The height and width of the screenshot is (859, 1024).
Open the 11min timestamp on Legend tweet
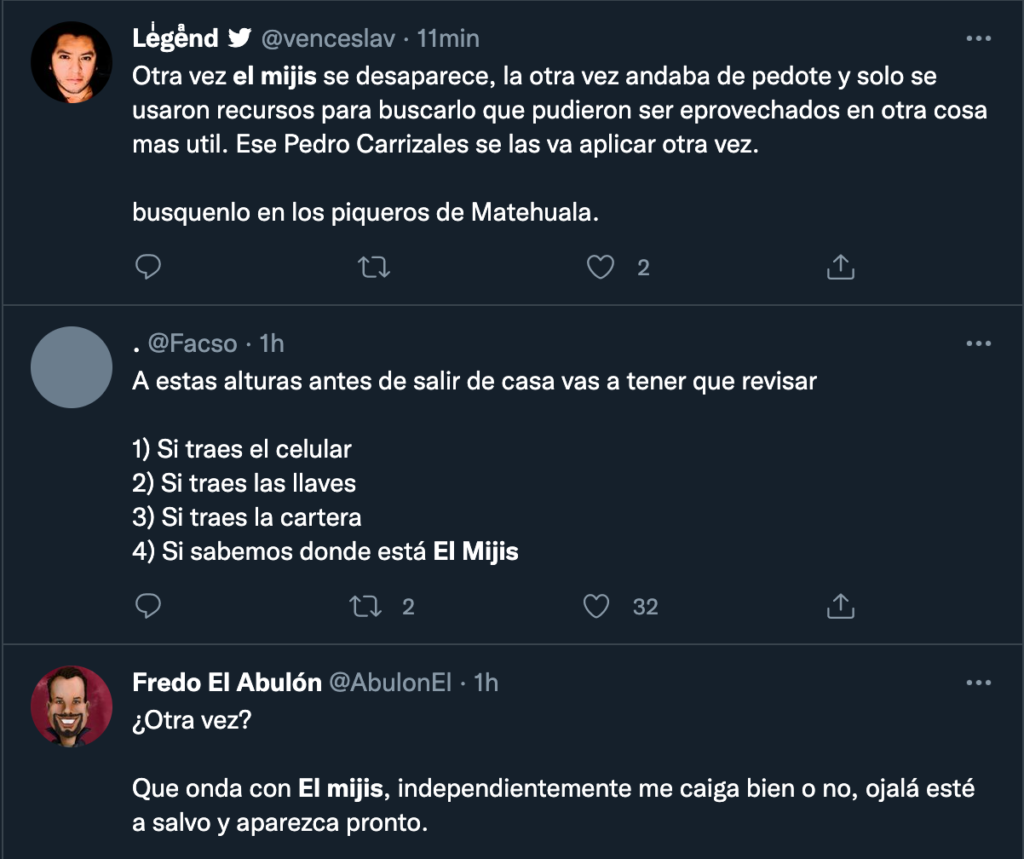tap(448, 39)
